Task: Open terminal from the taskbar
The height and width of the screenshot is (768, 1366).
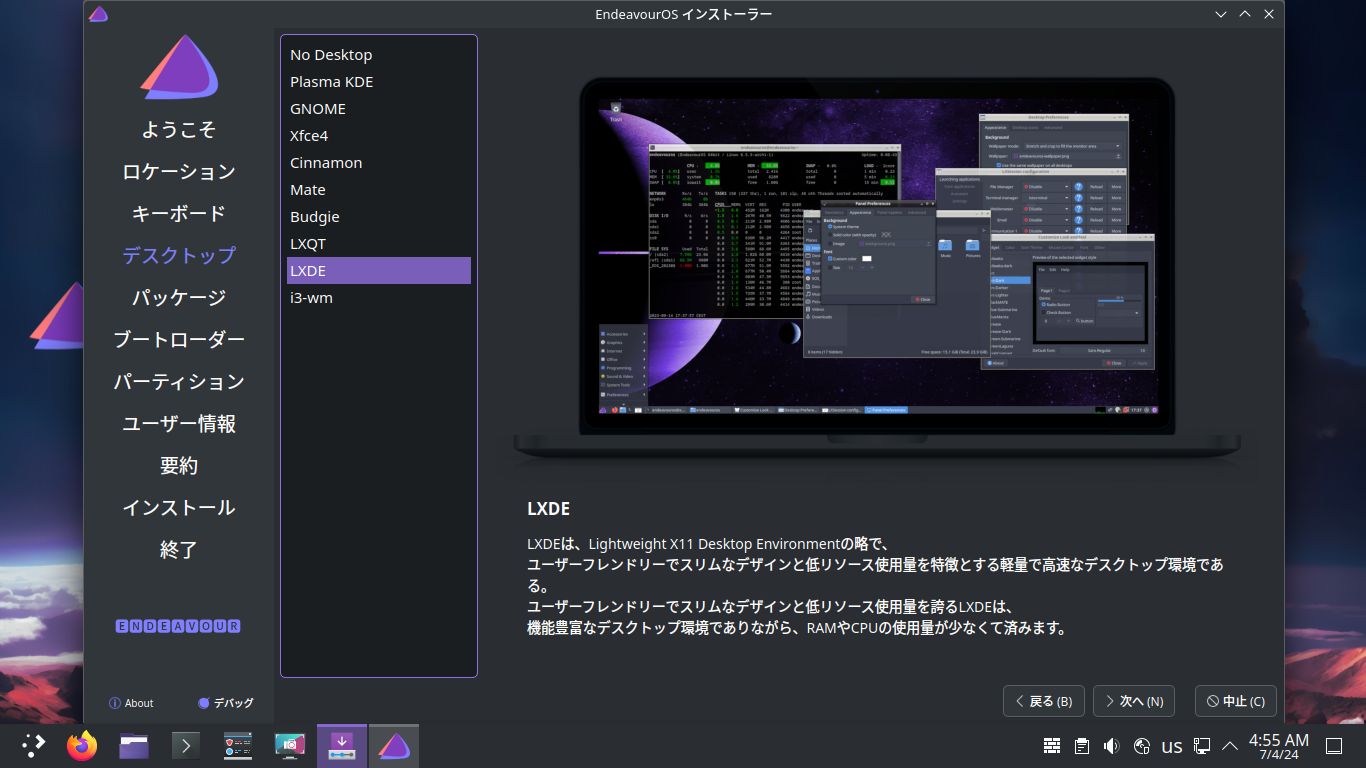Action: (186, 745)
